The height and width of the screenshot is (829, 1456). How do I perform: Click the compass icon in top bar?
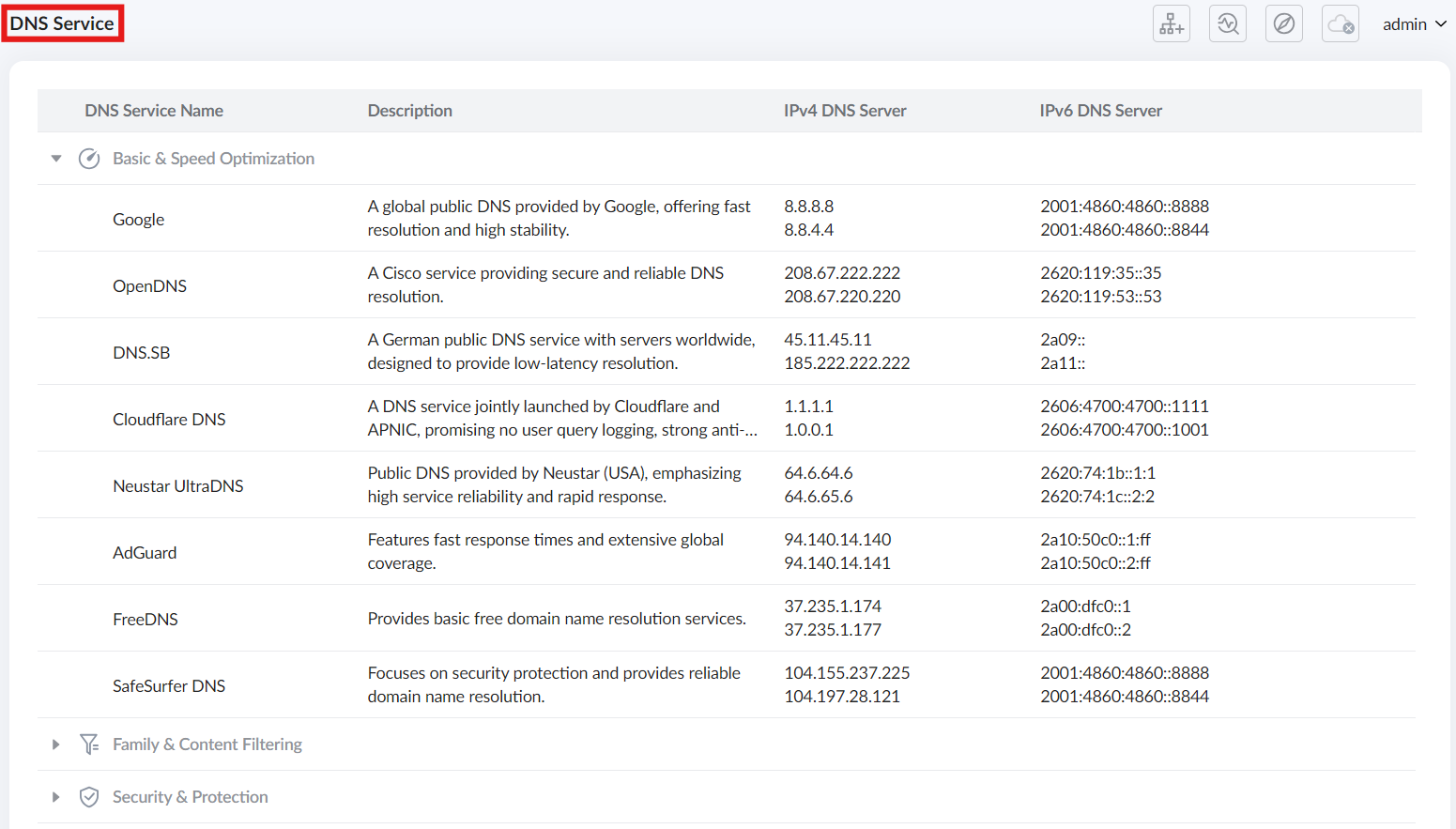(1283, 23)
